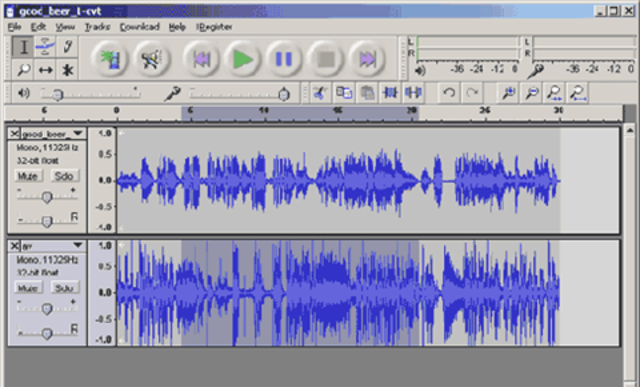Click the speaker icon under the output meter
640x387 pixels.
(420, 71)
